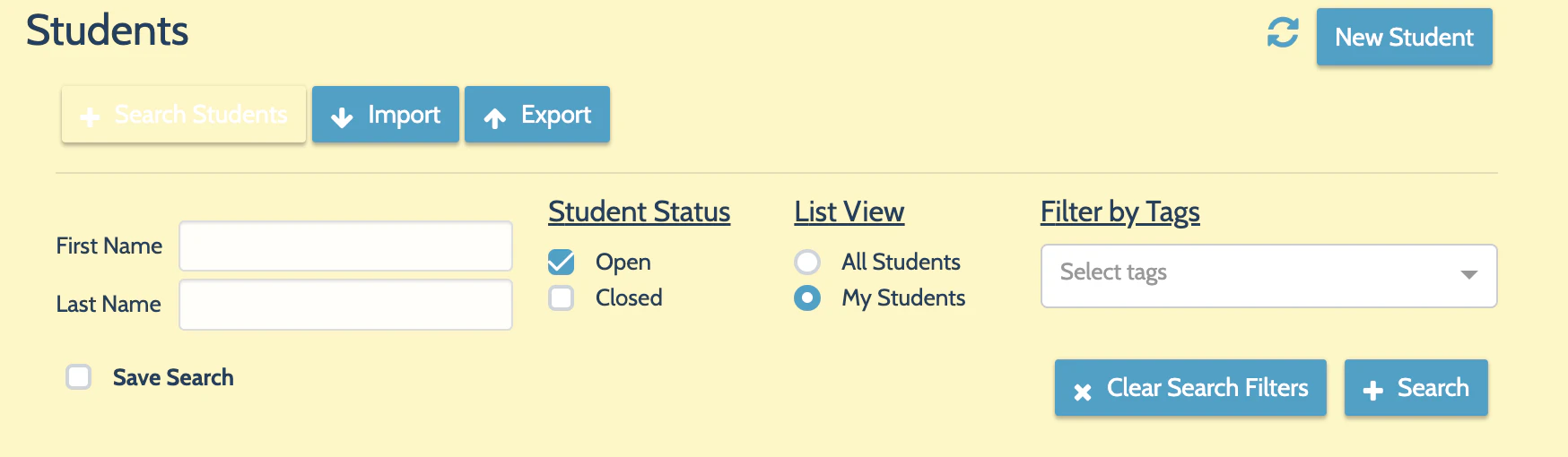Select the All Students radio option
Viewport: 1568px width, 457px height.
pos(807,262)
